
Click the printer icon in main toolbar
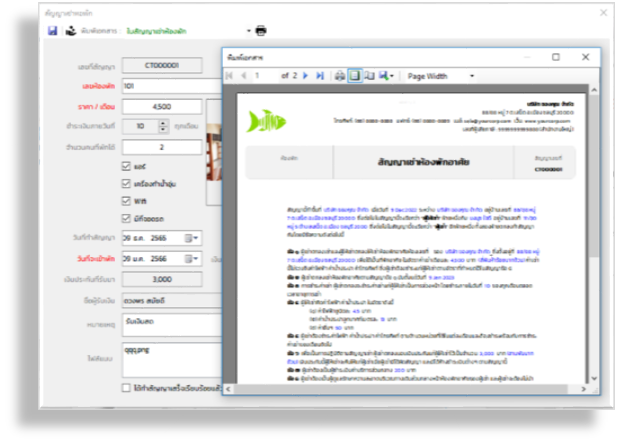coord(261,31)
